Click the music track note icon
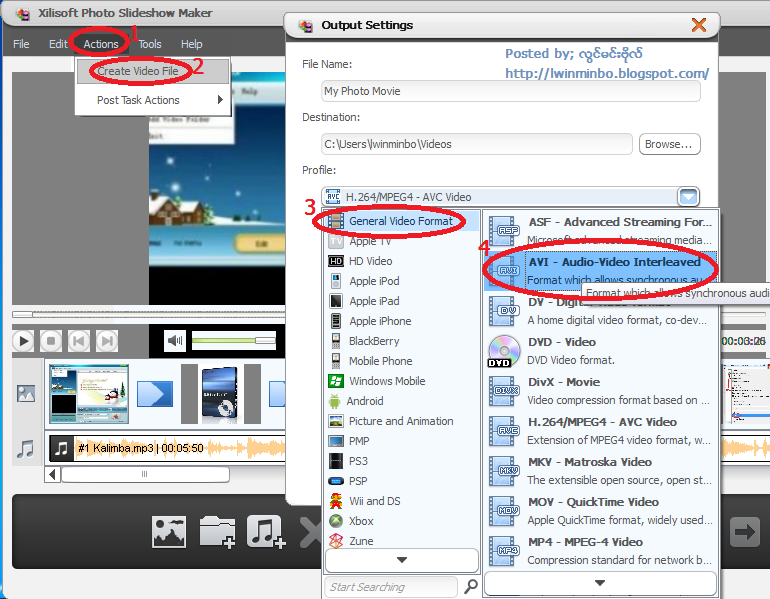The height and width of the screenshot is (599, 770). pyautogui.click(x=26, y=449)
